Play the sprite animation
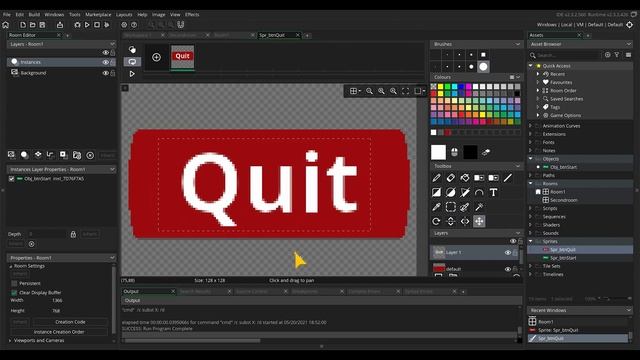 (132, 74)
